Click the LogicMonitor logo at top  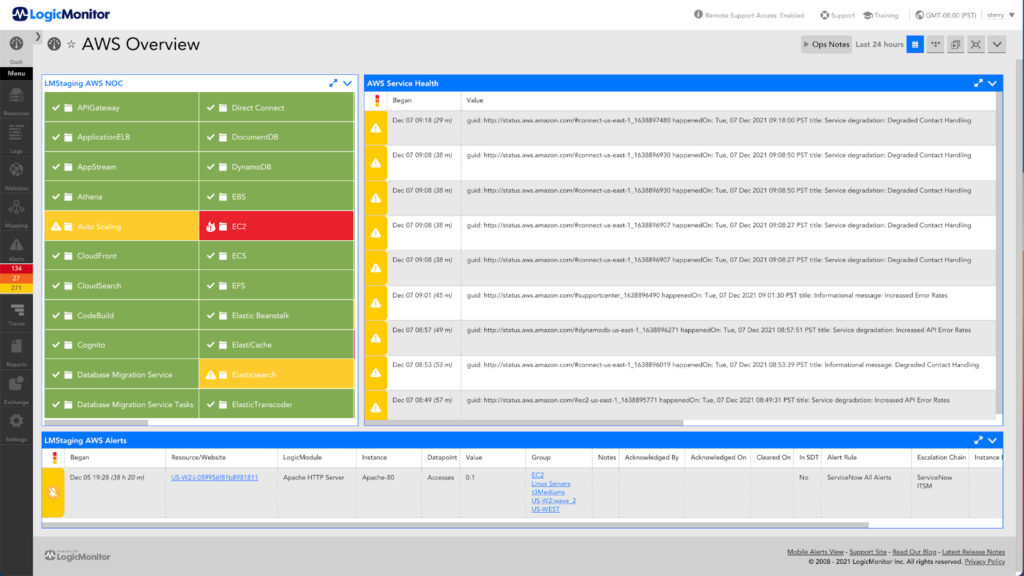(61, 14)
